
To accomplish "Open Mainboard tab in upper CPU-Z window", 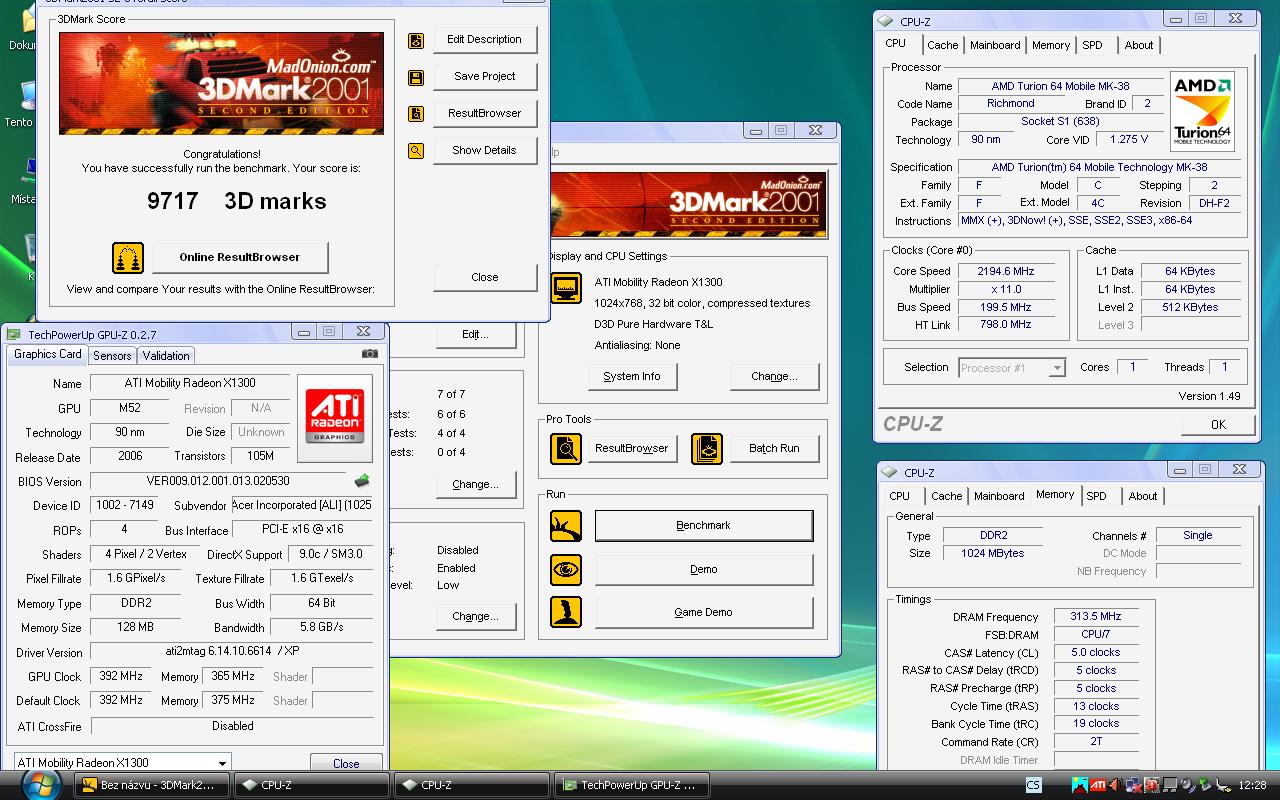I will [995, 45].
